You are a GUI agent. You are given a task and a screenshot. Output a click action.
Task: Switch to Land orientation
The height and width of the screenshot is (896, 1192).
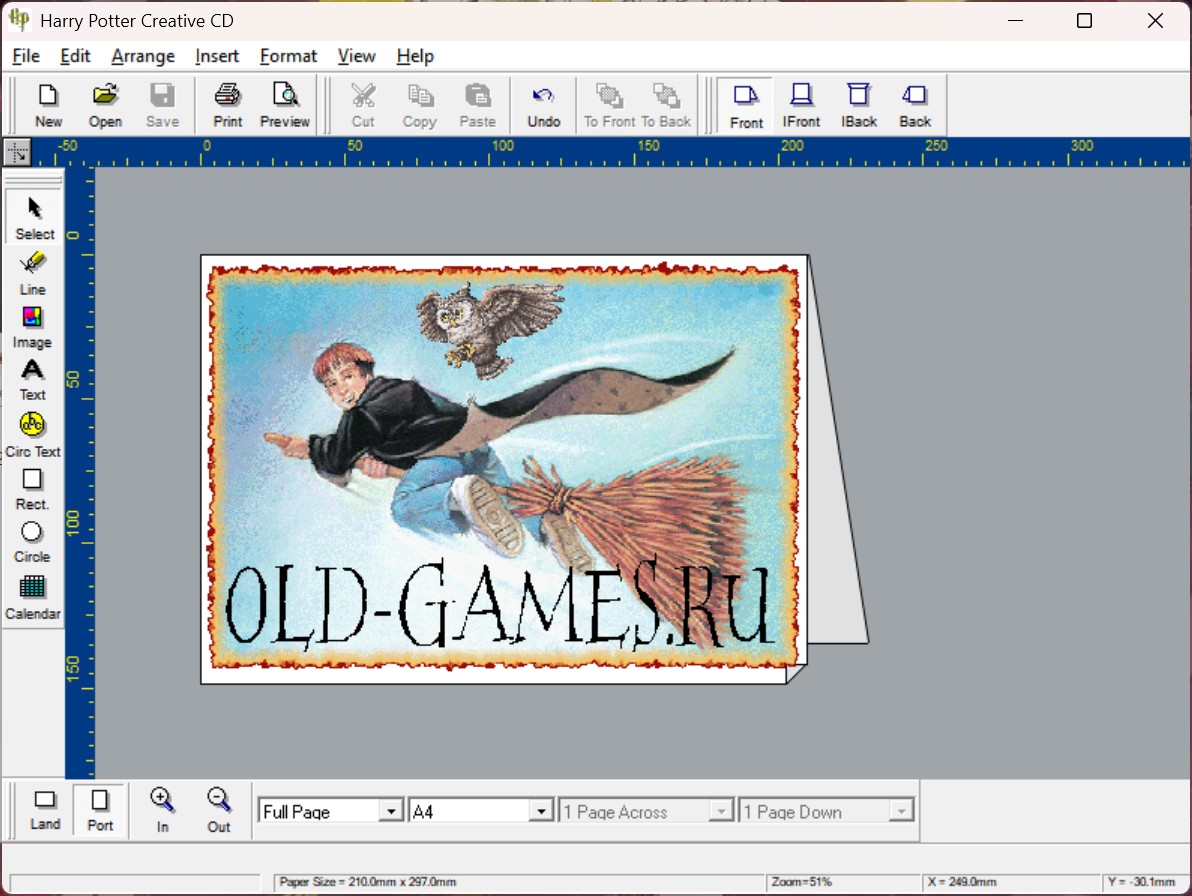[x=45, y=809]
